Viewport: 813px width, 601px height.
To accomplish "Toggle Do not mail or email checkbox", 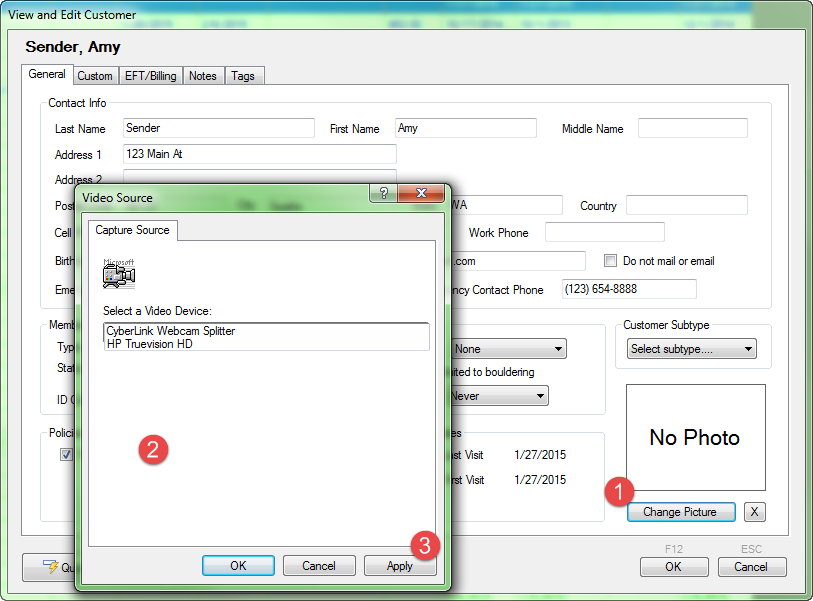I will click(x=610, y=260).
